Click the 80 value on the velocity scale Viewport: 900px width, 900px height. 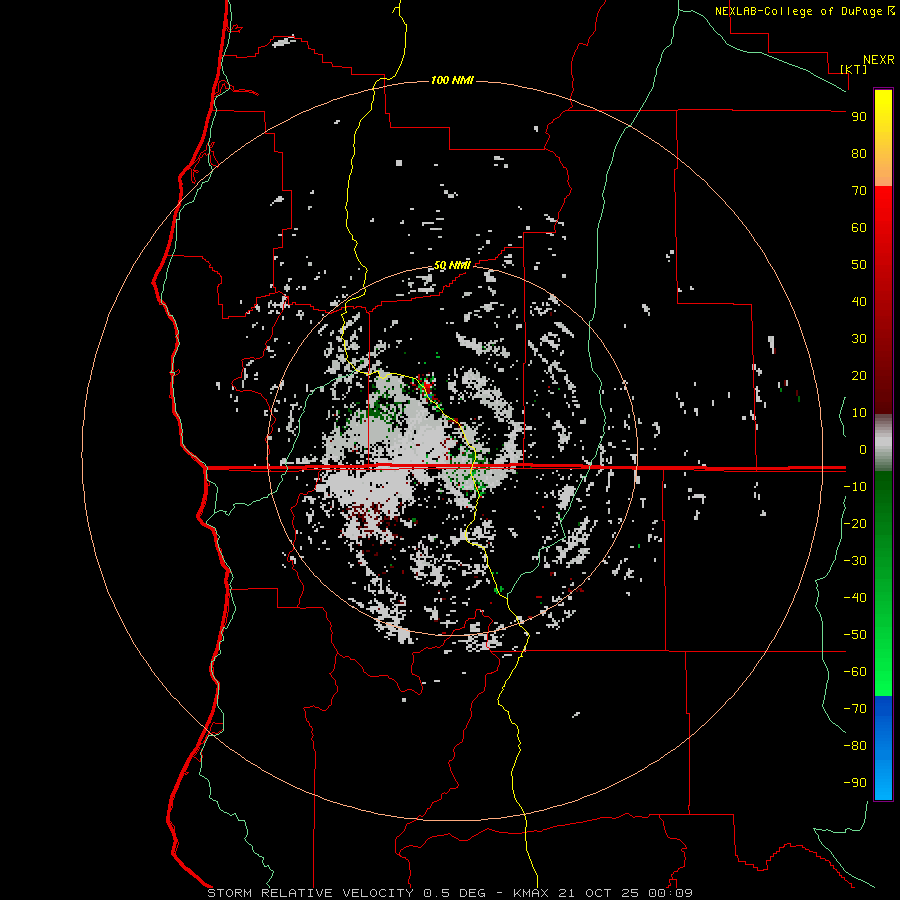859,154
